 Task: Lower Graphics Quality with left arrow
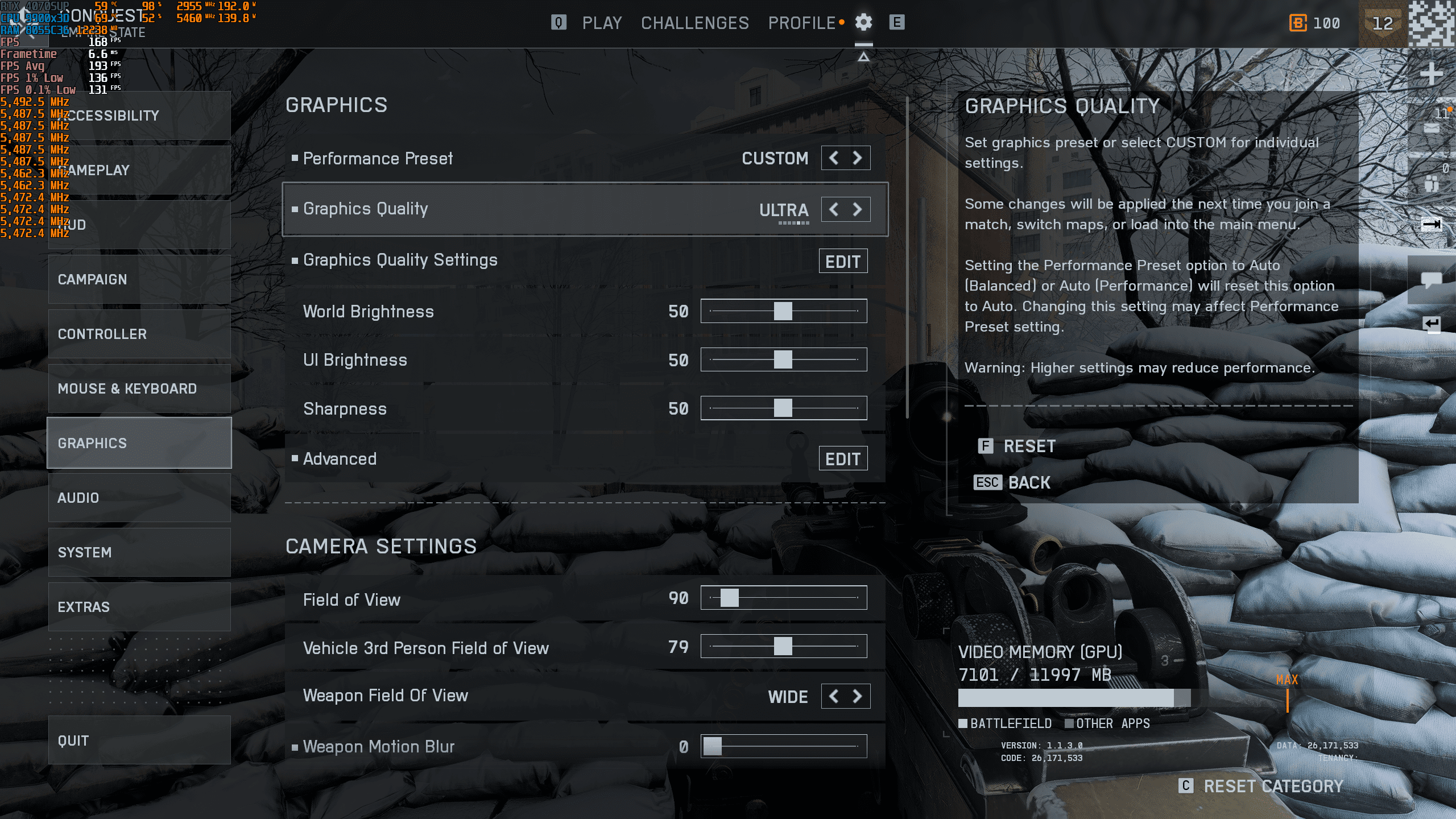(x=834, y=209)
